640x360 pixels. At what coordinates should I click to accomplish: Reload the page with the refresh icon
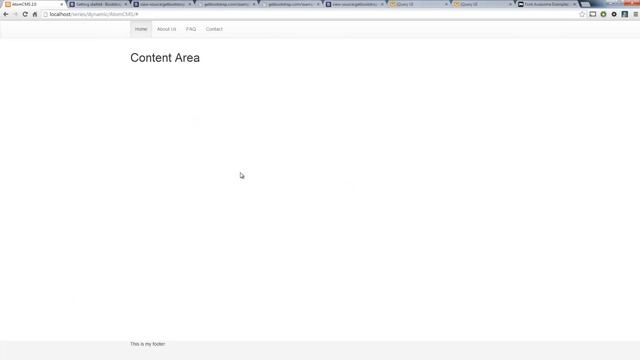click(25, 14)
